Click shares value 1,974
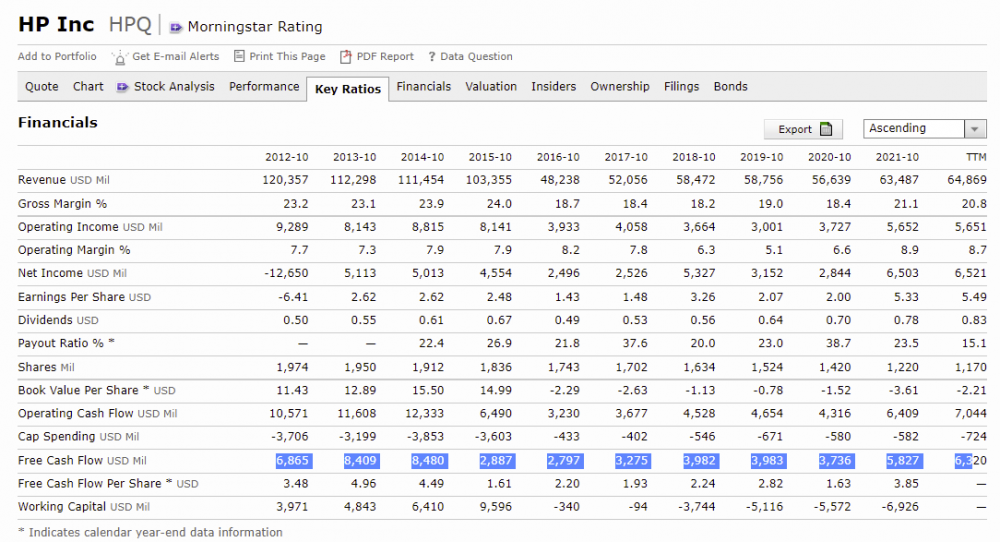Image resolution: width=1000 pixels, height=542 pixels. click(292, 367)
